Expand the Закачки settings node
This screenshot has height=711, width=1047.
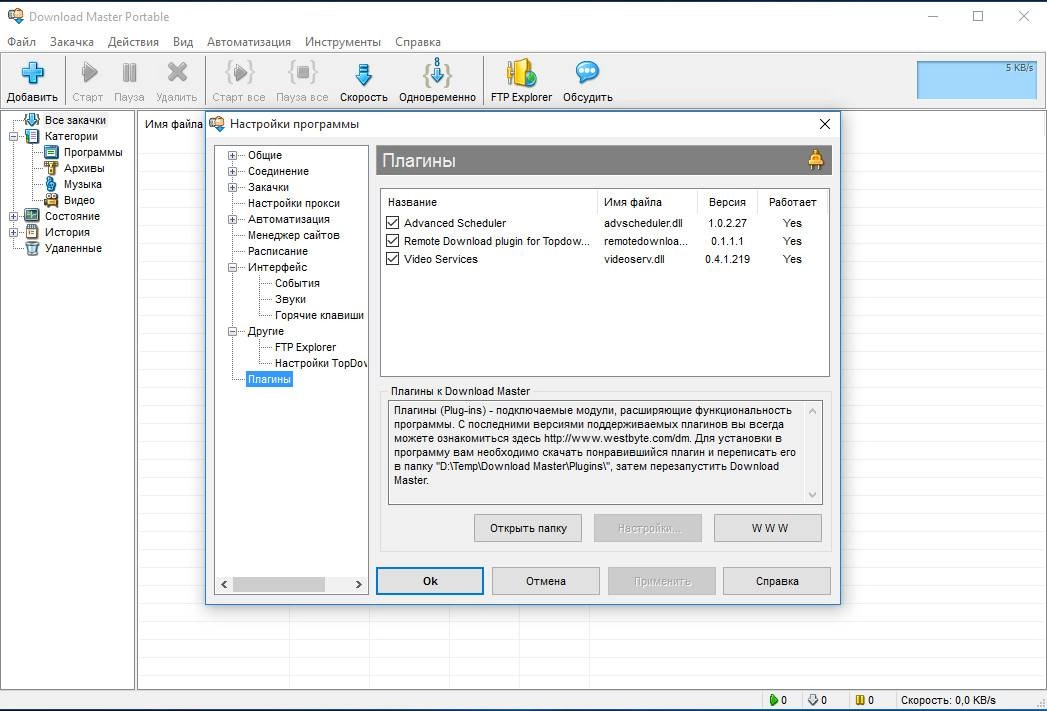coord(232,188)
